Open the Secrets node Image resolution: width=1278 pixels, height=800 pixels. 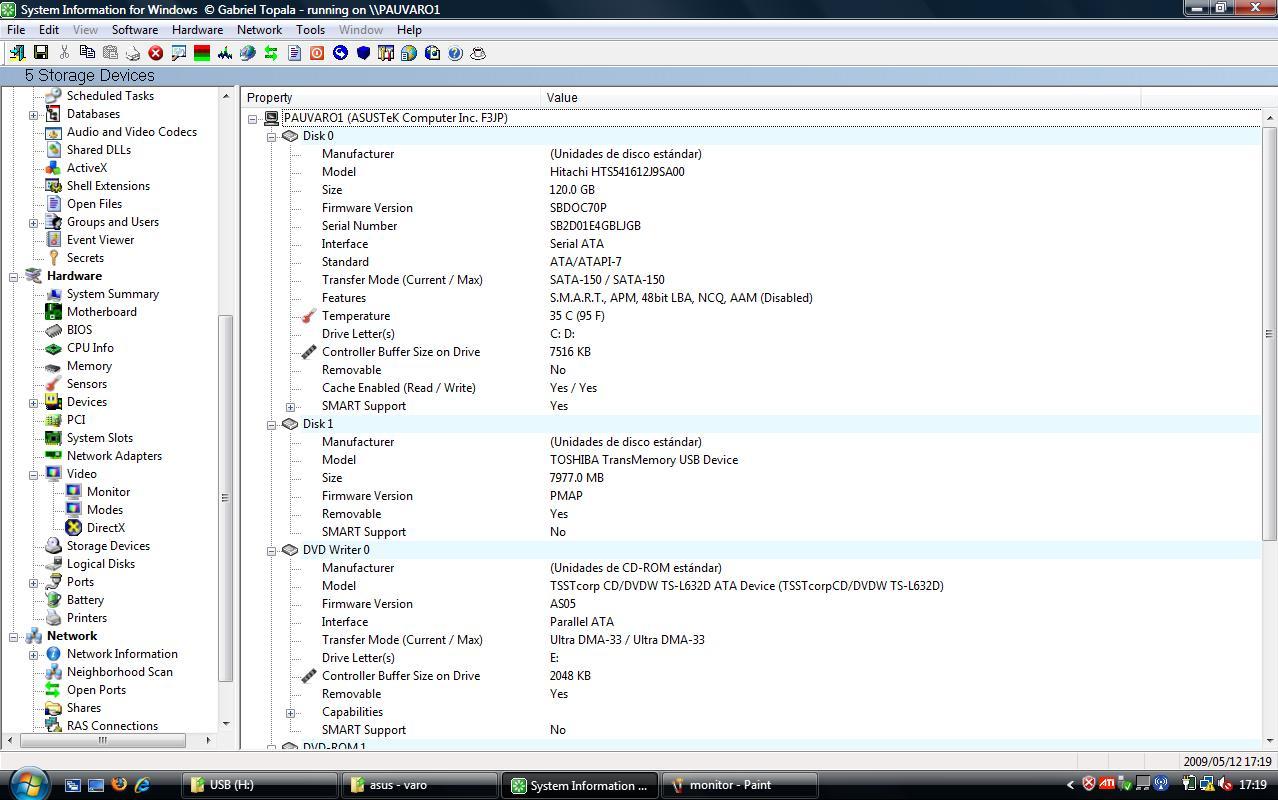pyautogui.click(x=85, y=258)
